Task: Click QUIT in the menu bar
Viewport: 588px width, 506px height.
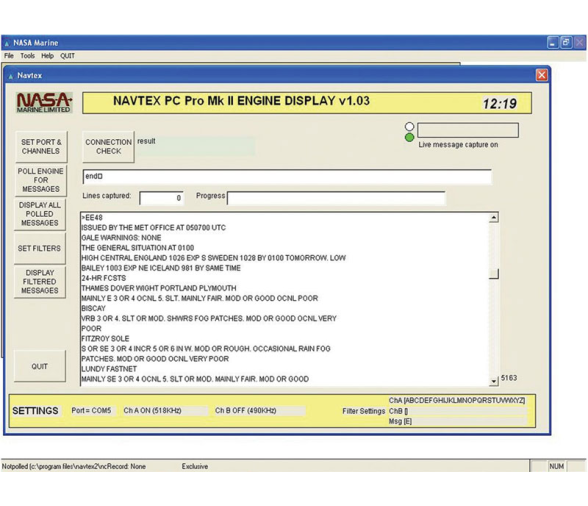Action: [68, 56]
